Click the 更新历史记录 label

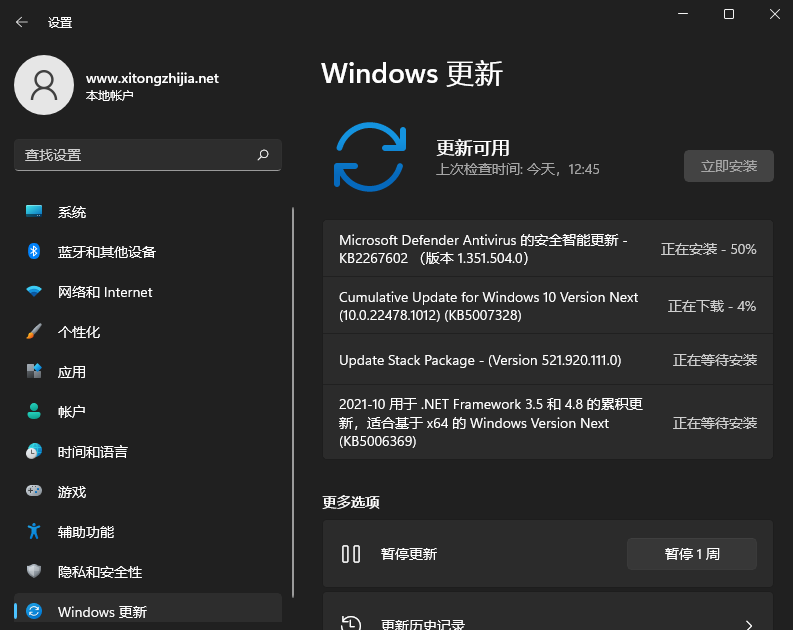[422, 624]
